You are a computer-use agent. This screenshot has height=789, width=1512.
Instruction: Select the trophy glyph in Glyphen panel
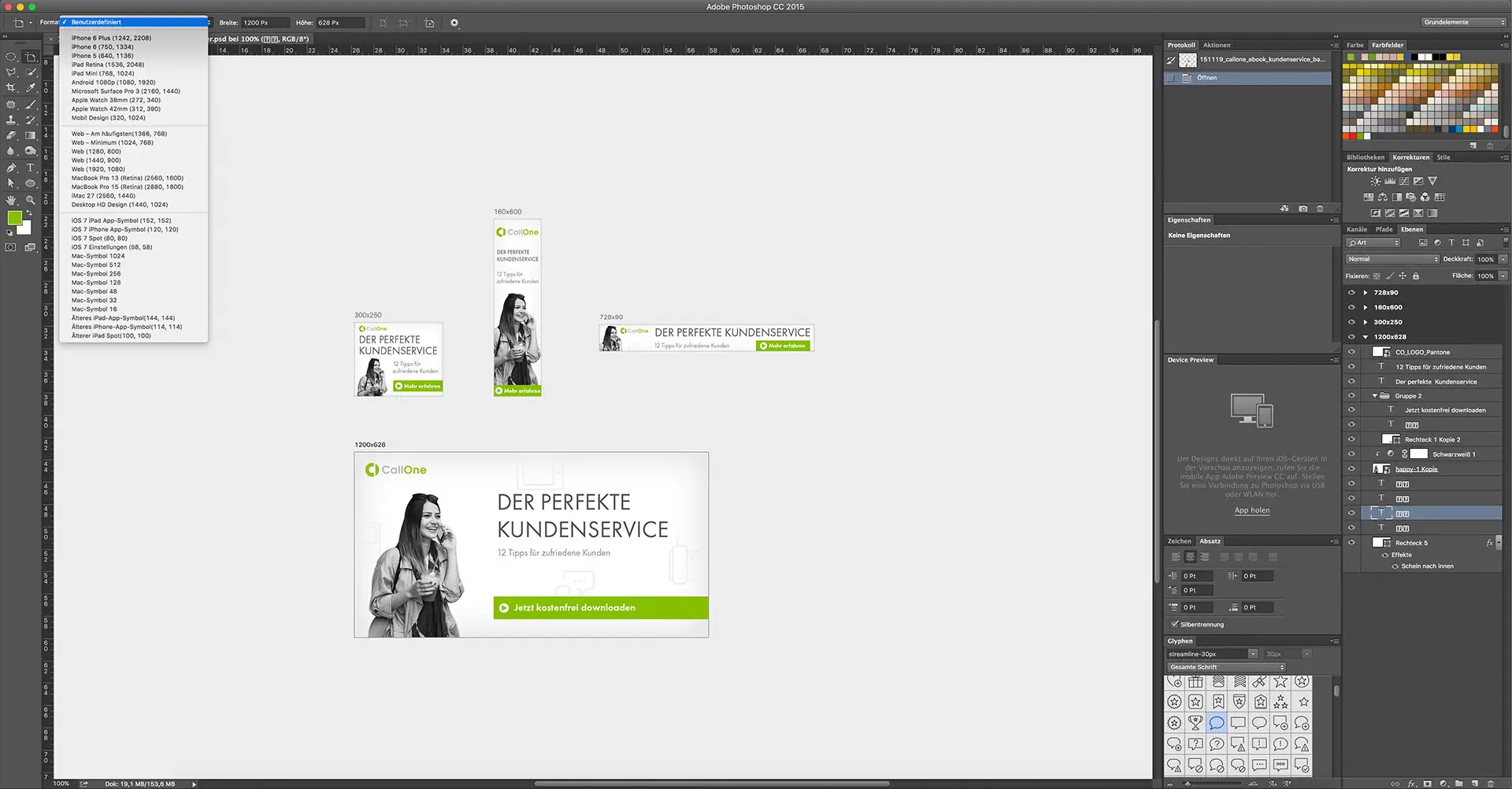[1195, 723]
